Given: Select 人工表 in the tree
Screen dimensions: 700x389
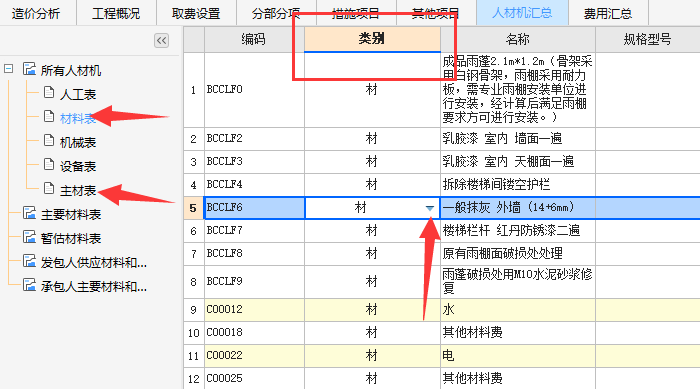Looking at the screenshot, I should coord(78,94).
